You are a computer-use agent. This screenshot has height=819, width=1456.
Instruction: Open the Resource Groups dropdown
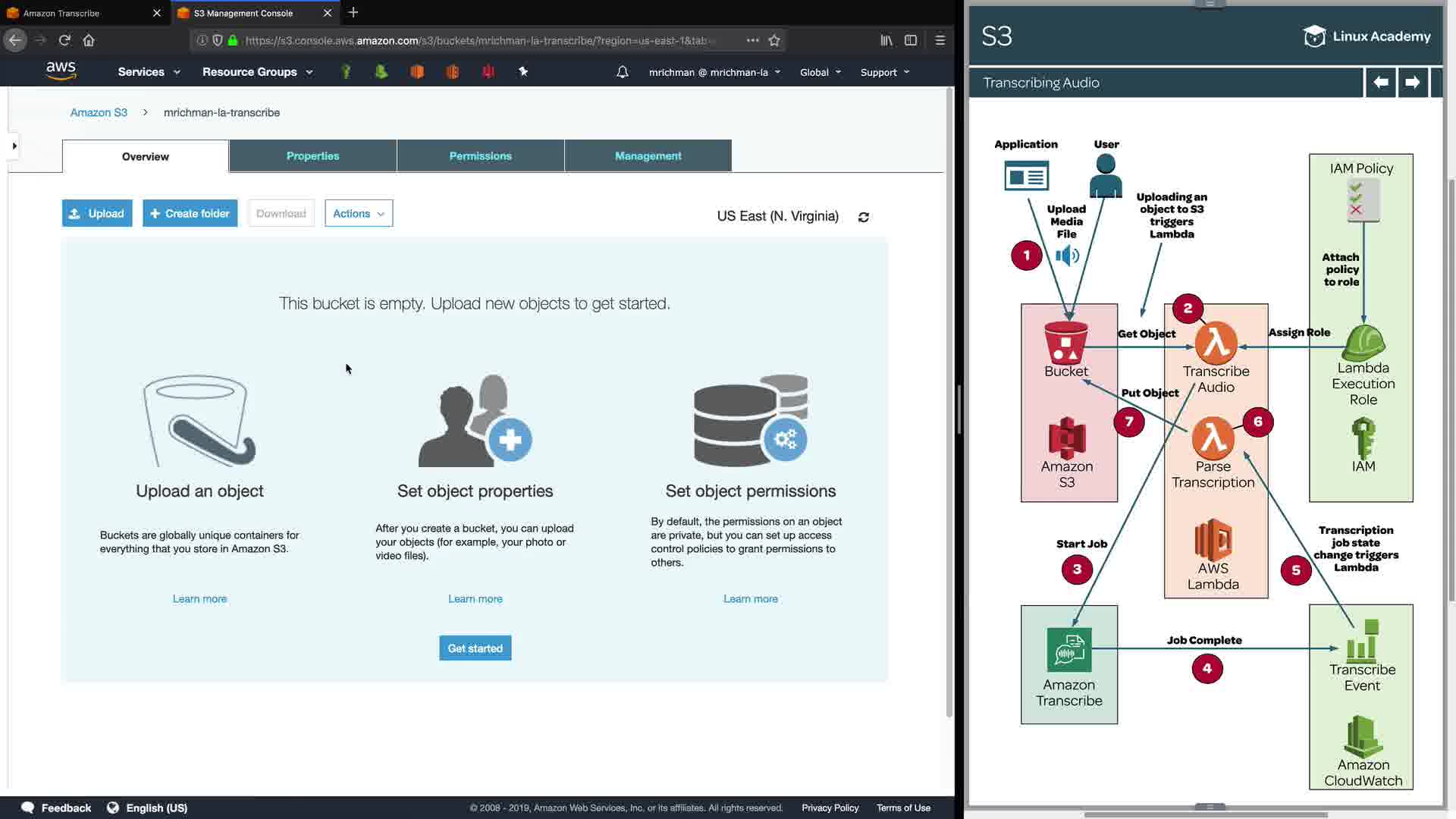(x=257, y=72)
